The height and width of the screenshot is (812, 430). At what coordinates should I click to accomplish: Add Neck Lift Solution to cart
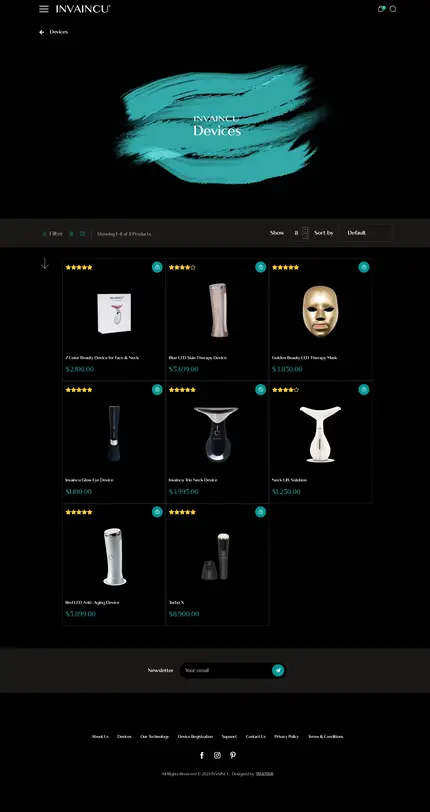pos(364,389)
